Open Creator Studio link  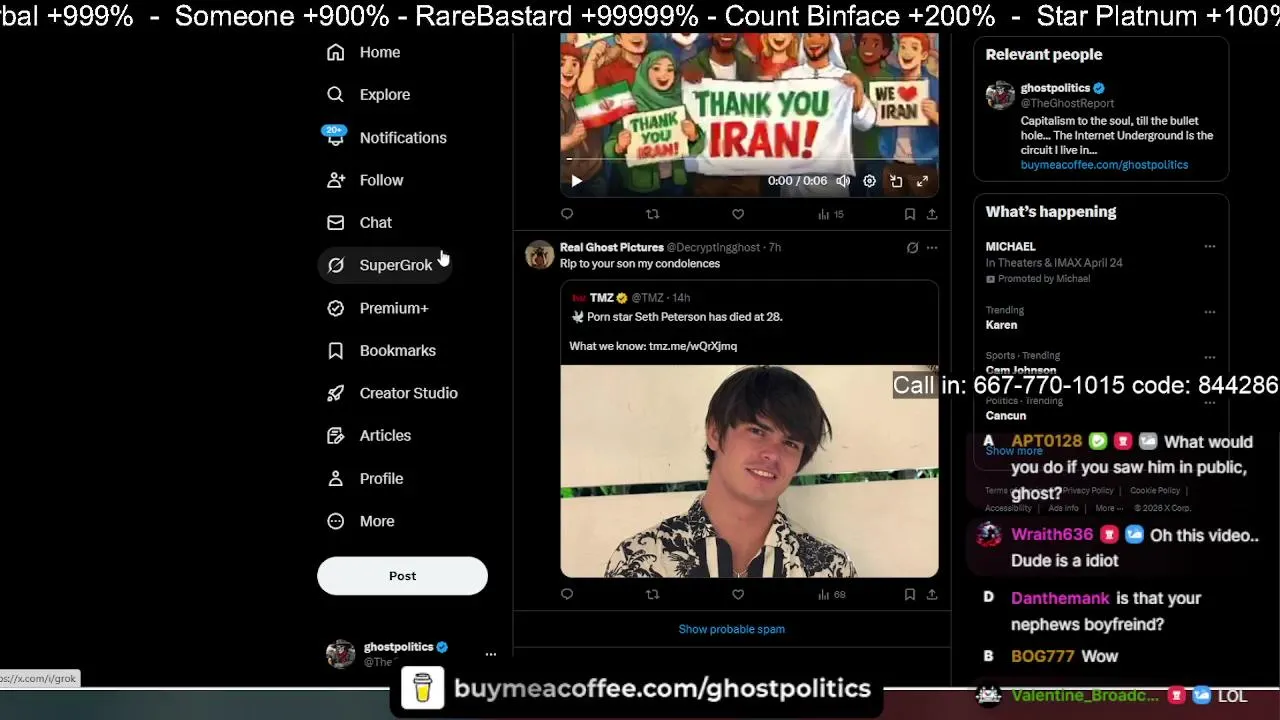click(x=409, y=393)
